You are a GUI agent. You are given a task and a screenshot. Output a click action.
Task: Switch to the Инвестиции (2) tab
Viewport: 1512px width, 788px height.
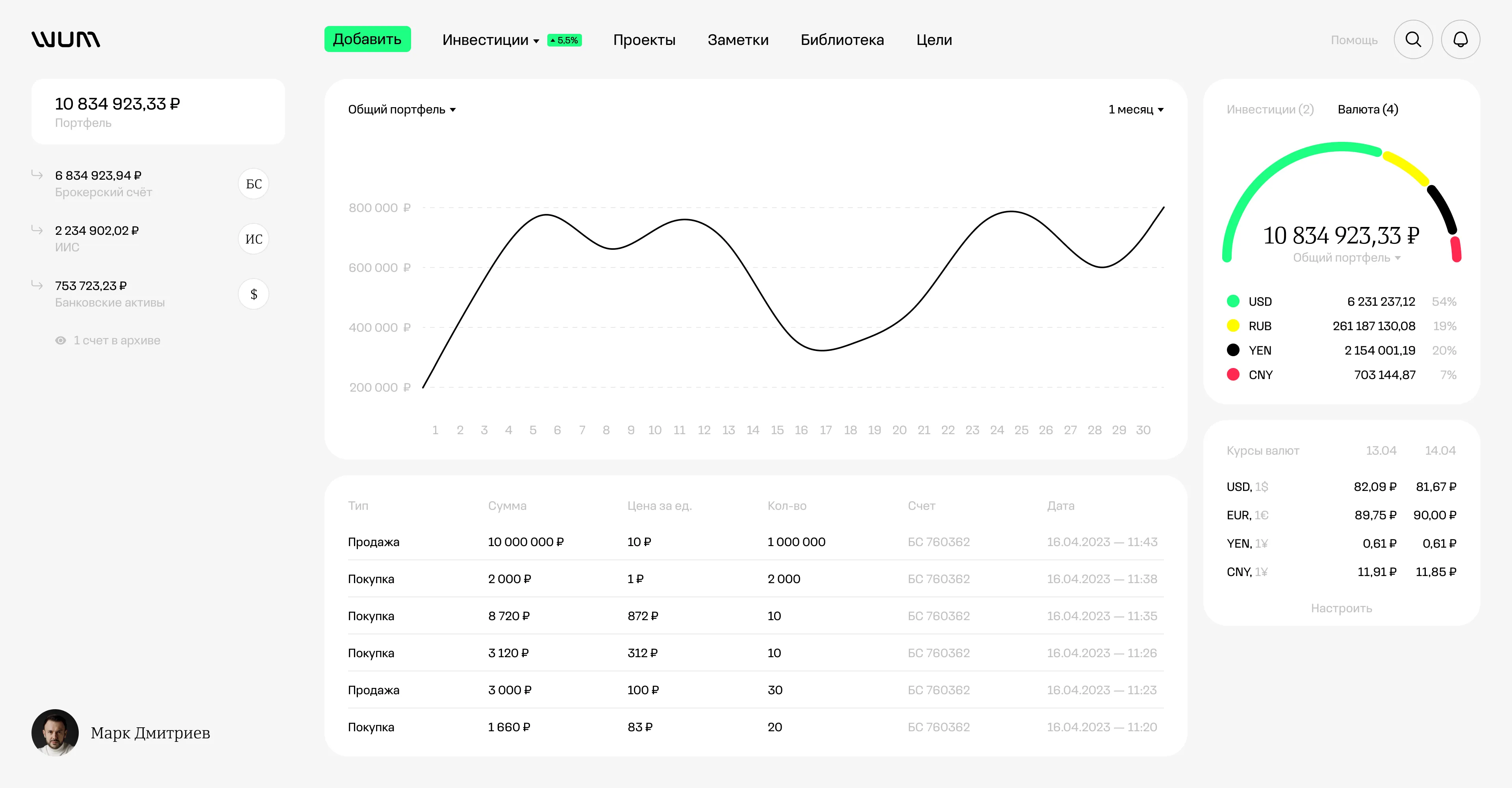coord(1270,109)
